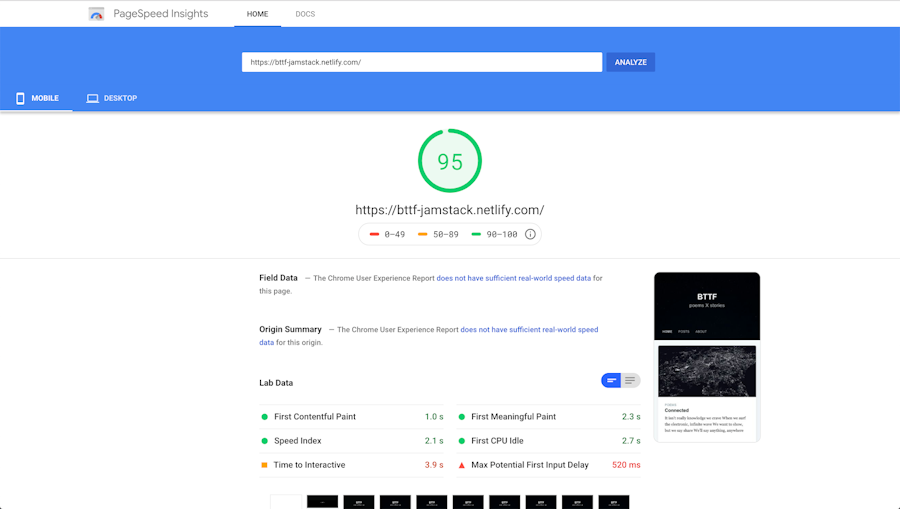
Task: Click the 0–49 legend range text
Action: (x=395, y=234)
